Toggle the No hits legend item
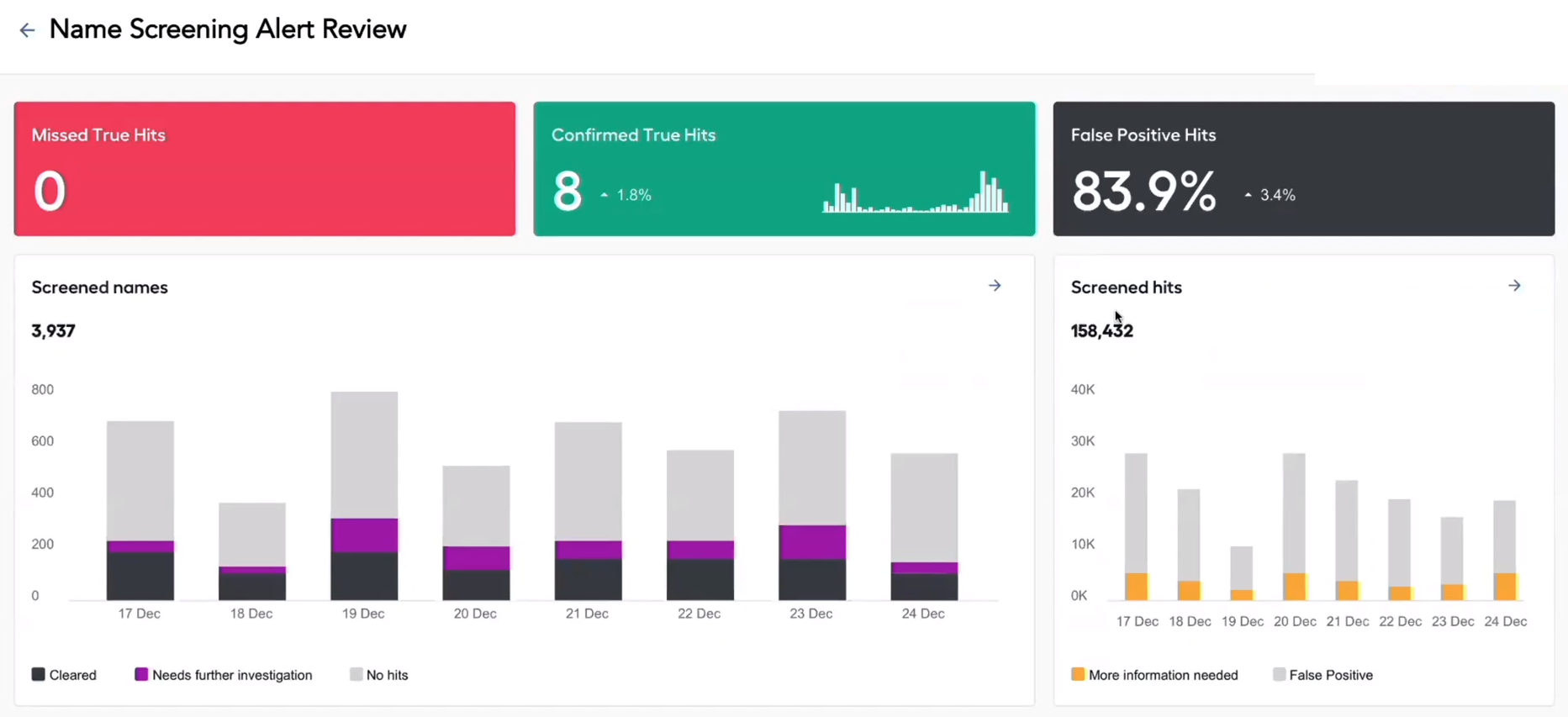 (378, 675)
